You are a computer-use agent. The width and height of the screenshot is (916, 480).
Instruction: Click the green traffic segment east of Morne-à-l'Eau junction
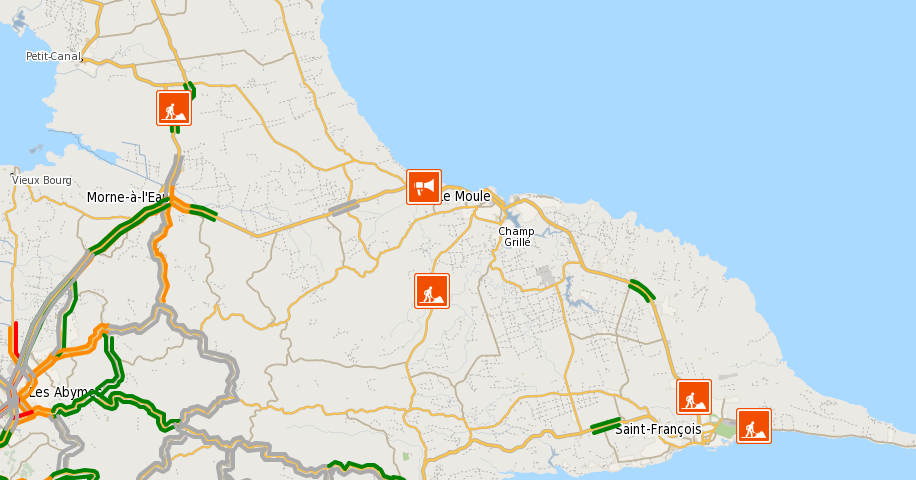click(203, 212)
